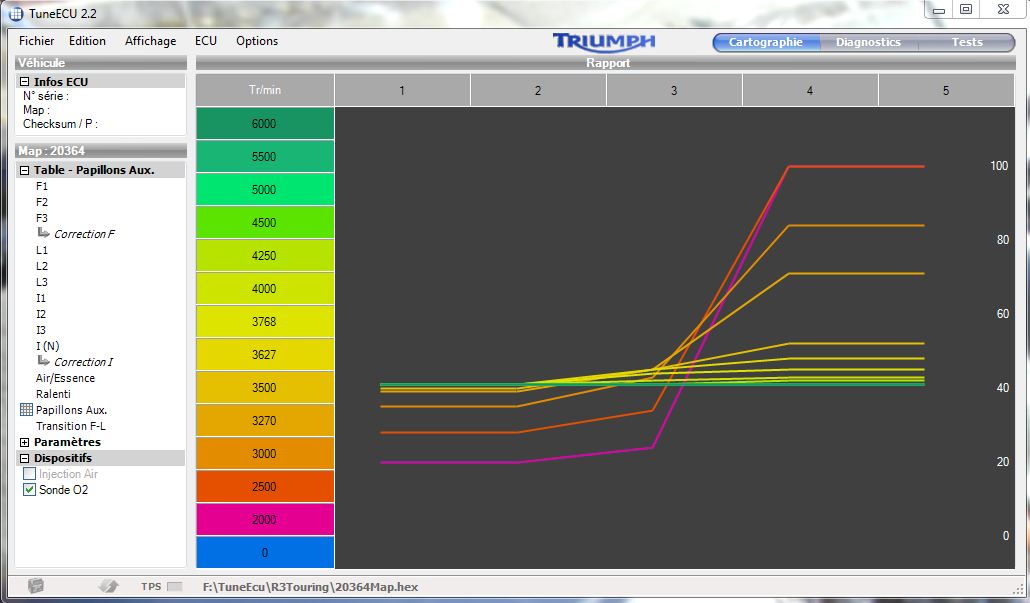Click the 4250 Tr/min color swatch
The width and height of the screenshot is (1030, 603).
[x=265, y=256]
